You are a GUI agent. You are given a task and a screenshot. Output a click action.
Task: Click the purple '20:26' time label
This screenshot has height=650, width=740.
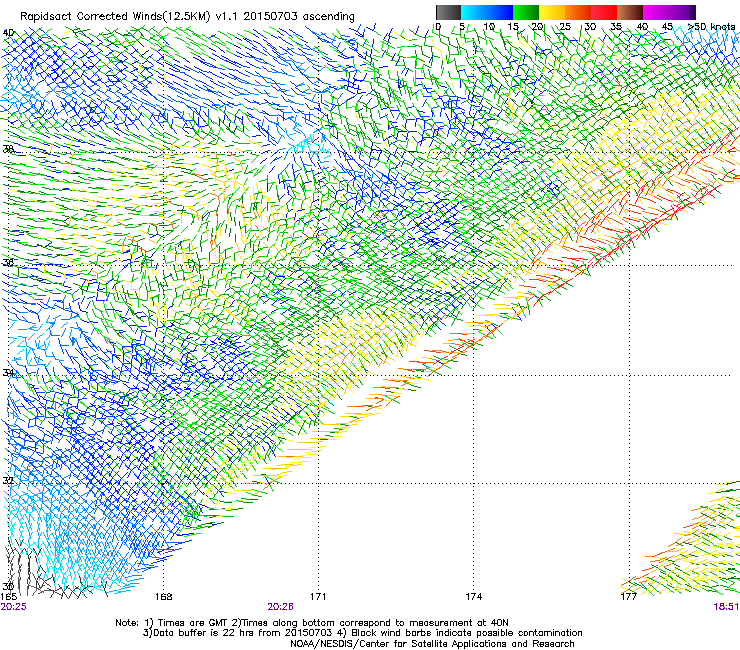coord(280,607)
